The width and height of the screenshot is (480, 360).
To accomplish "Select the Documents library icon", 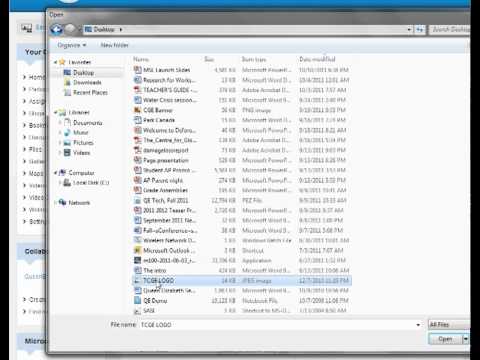I will [67, 122].
